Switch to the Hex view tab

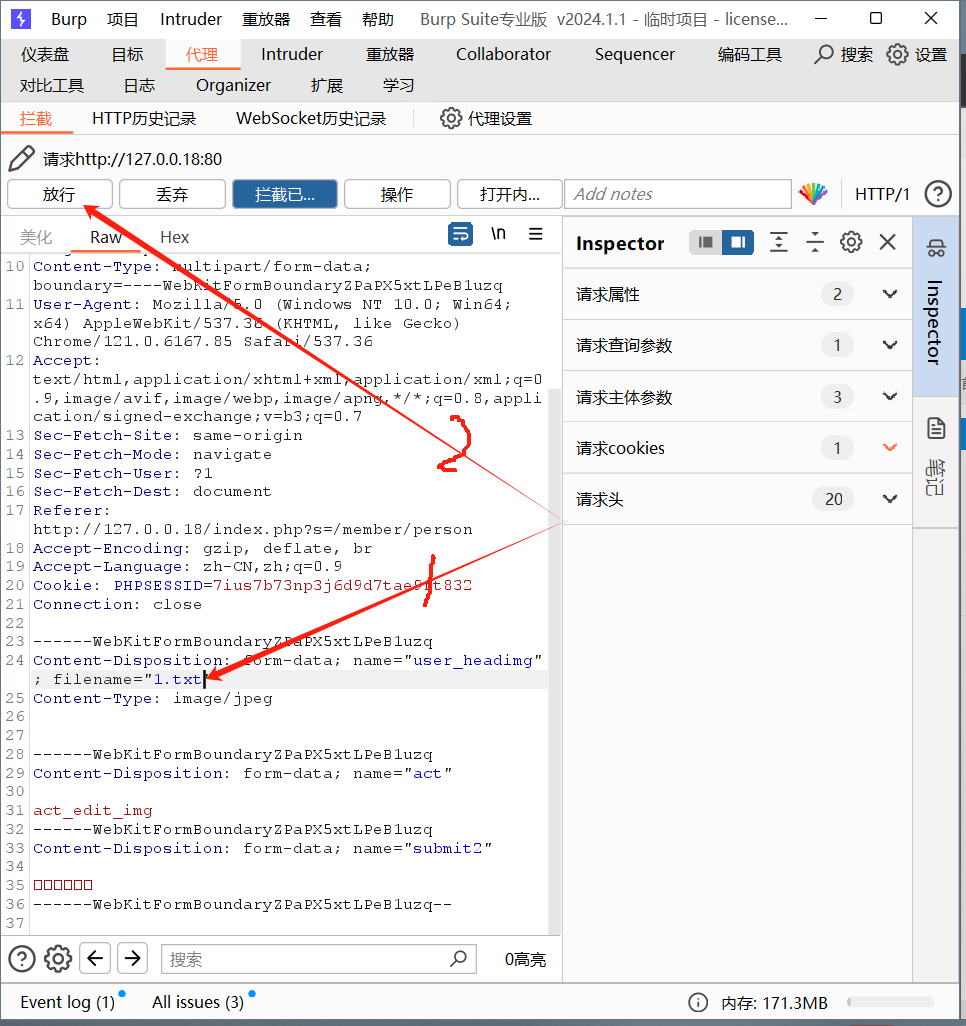(x=175, y=237)
